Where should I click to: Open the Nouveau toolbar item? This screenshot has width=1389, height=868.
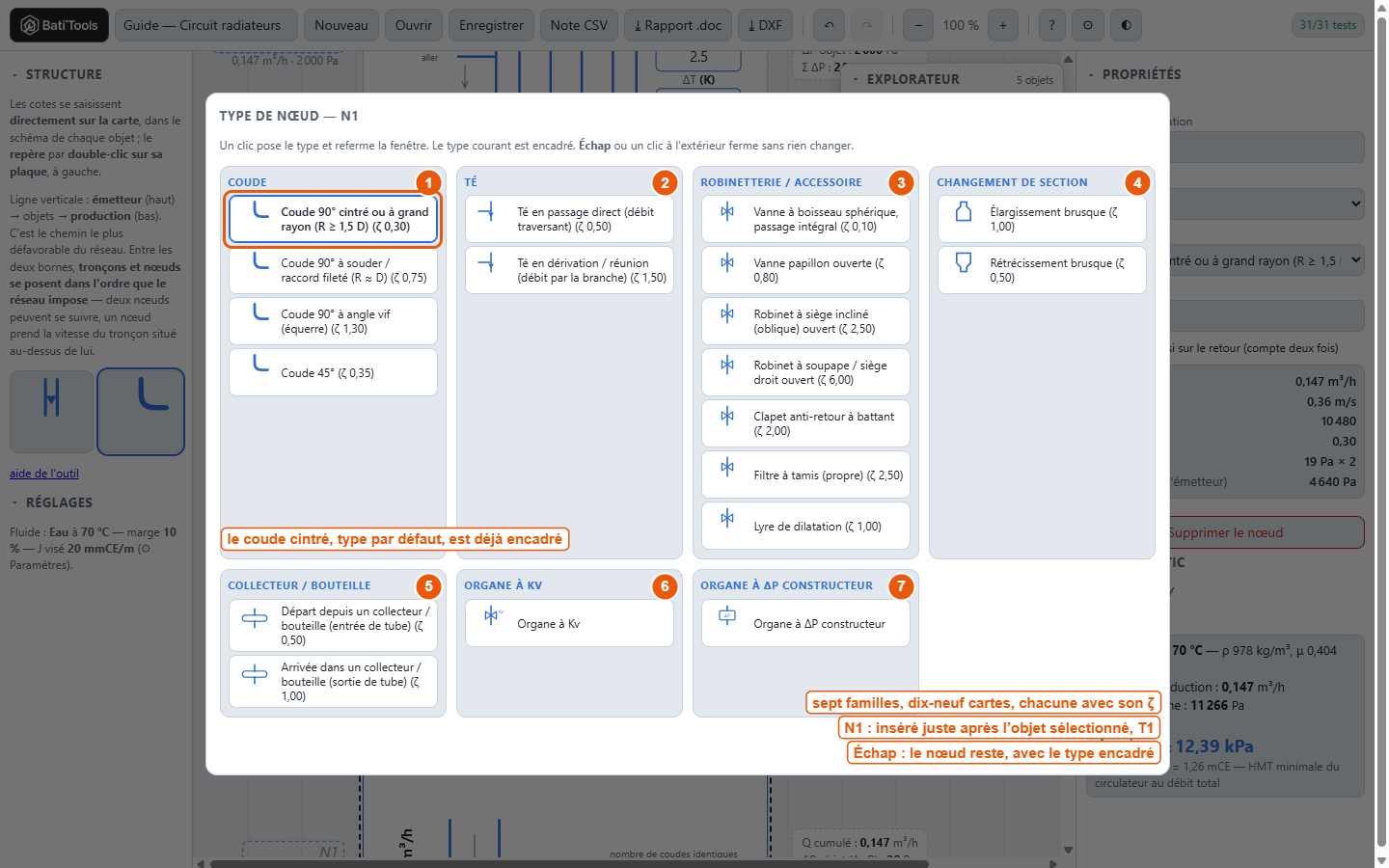pos(341,25)
